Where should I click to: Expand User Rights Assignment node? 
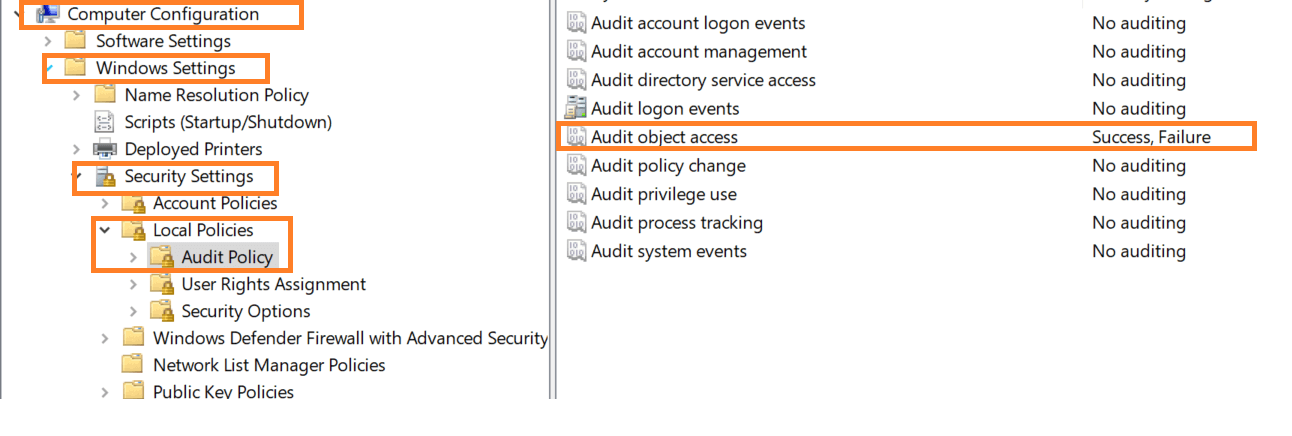(x=133, y=284)
